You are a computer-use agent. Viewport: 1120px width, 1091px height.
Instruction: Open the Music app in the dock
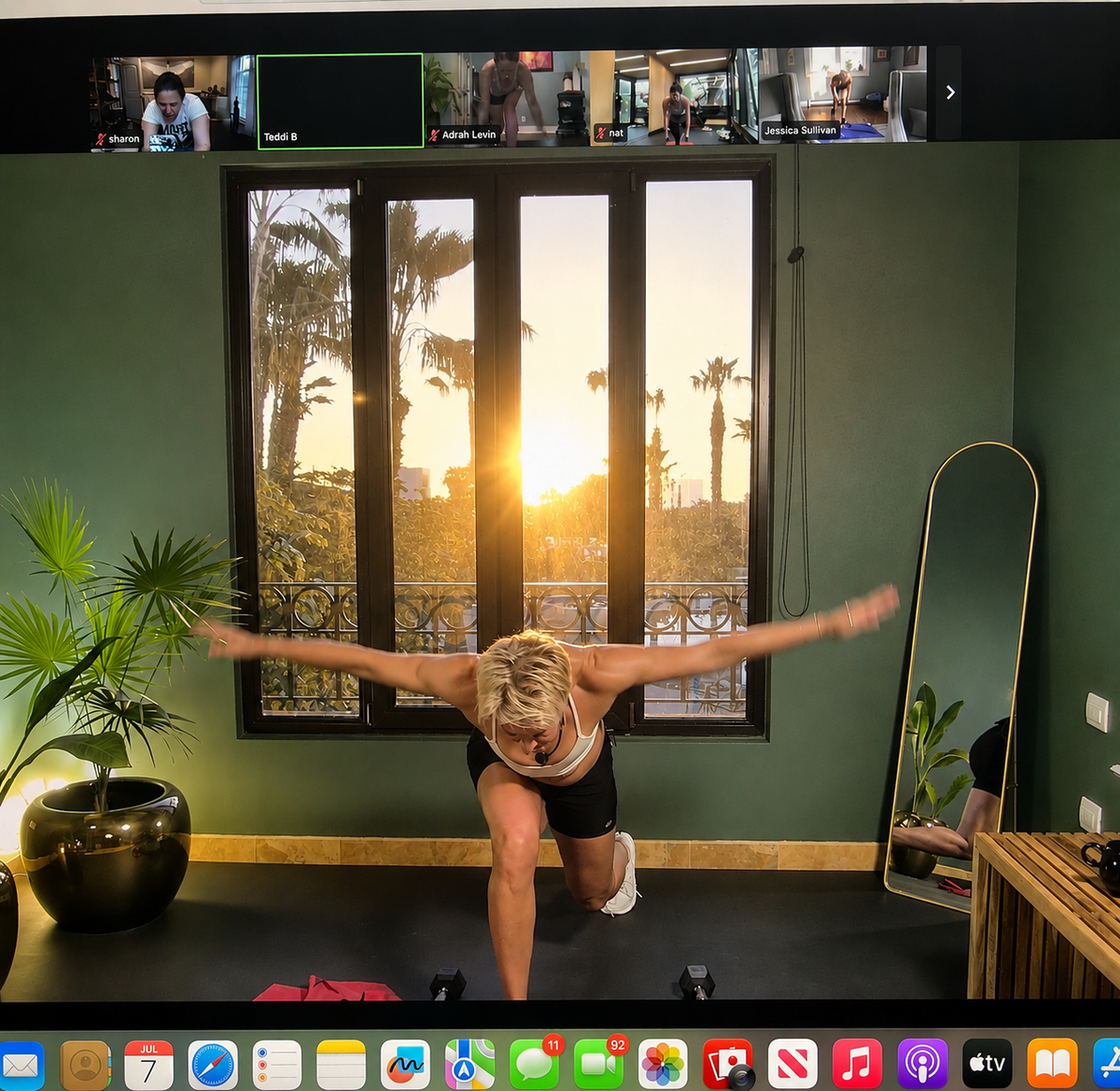857,1065
